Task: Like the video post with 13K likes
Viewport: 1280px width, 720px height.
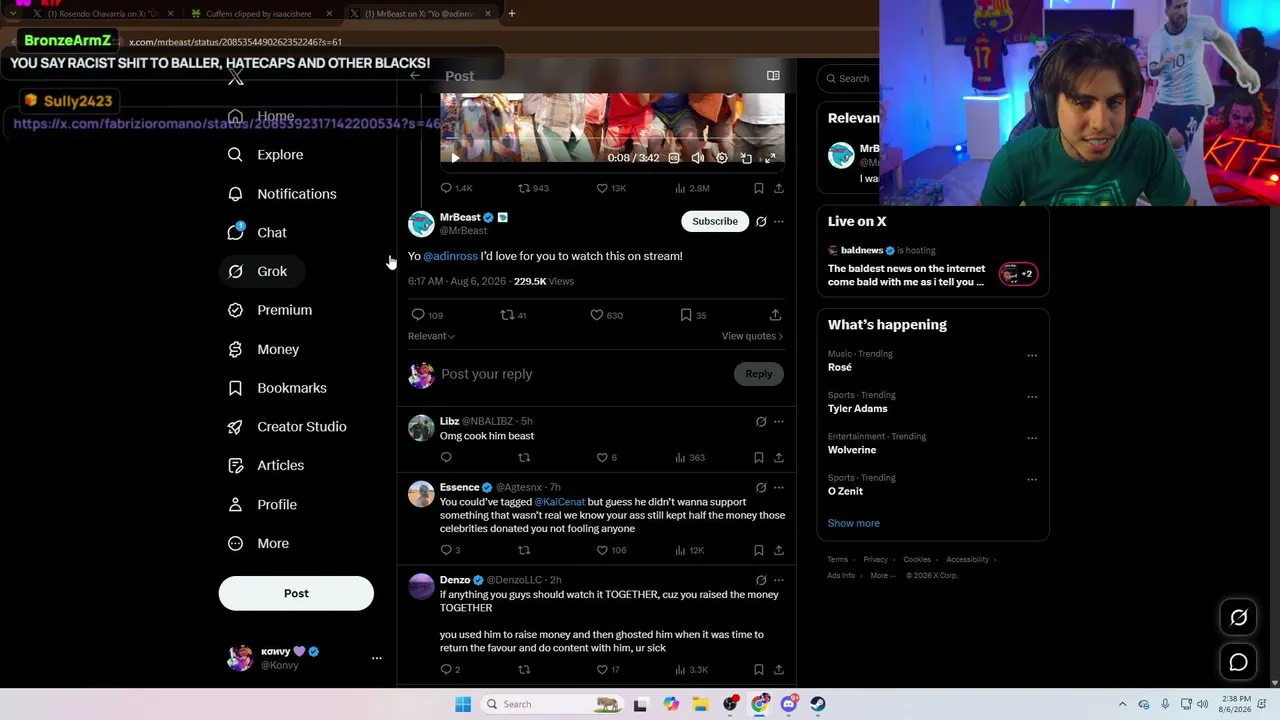Action: [x=610, y=188]
